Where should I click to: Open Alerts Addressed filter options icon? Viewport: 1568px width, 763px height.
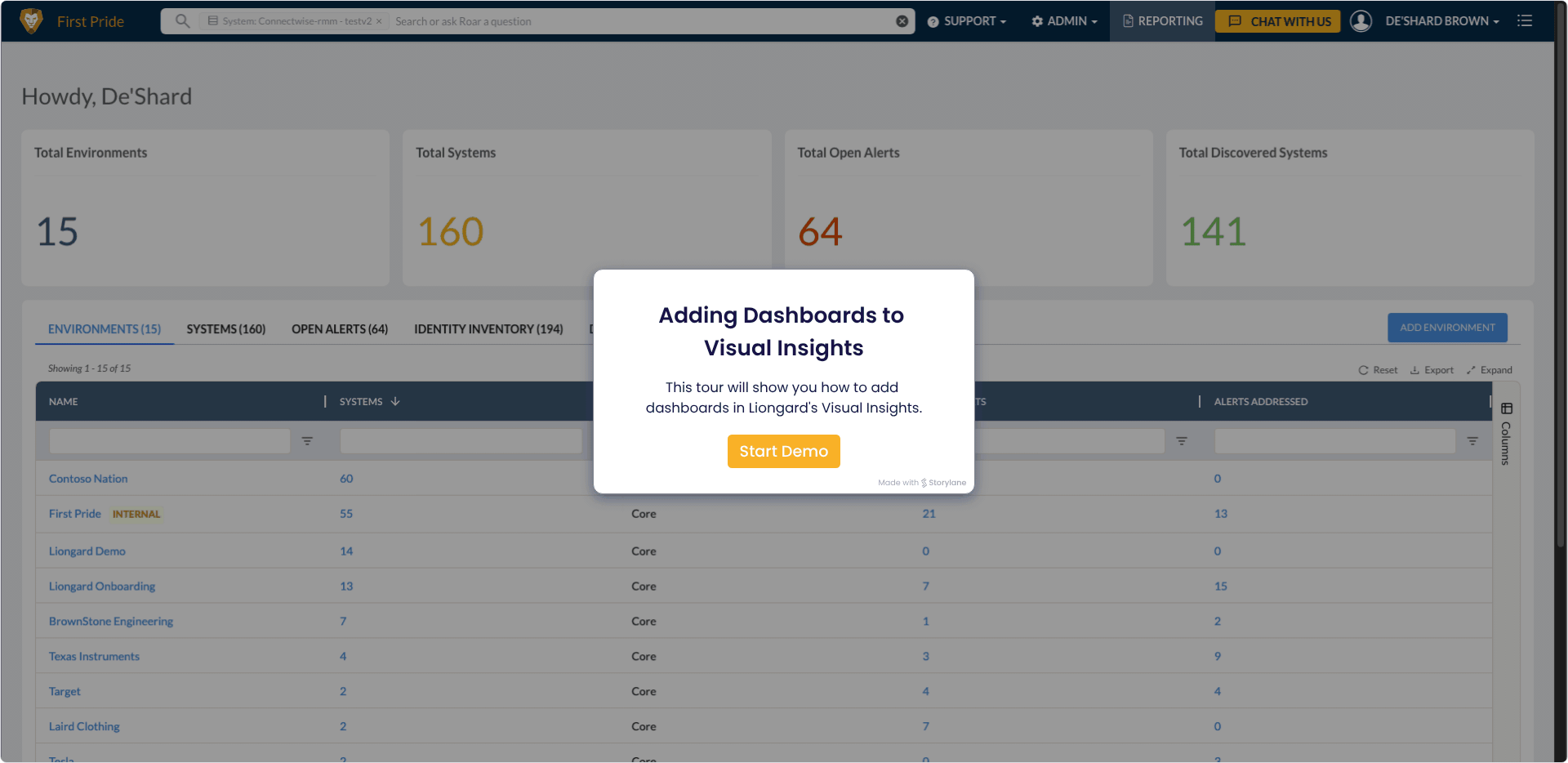(1472, 441)
